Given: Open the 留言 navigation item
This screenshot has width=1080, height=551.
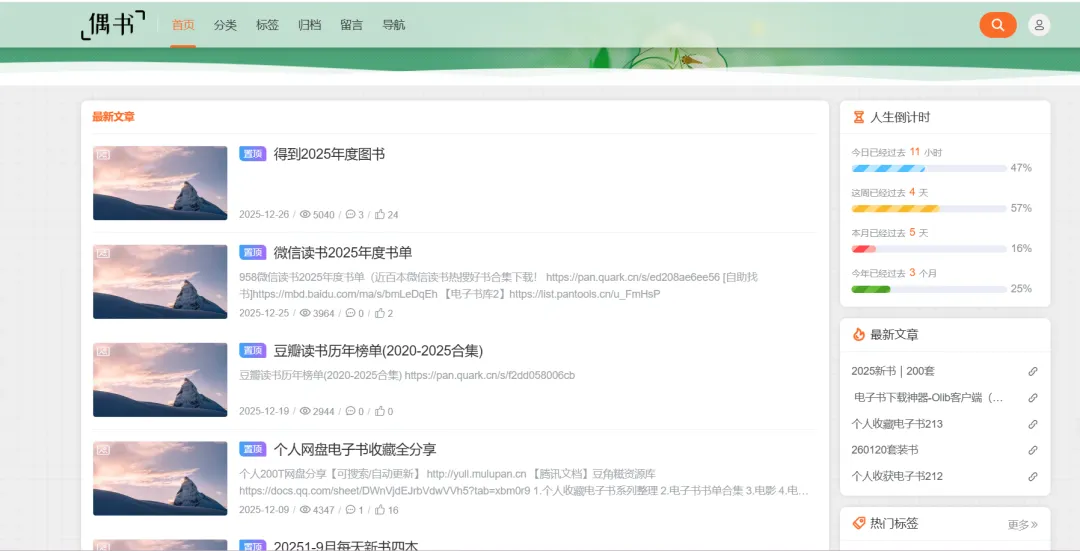Looking at the screenshot, I should (351, 25).
